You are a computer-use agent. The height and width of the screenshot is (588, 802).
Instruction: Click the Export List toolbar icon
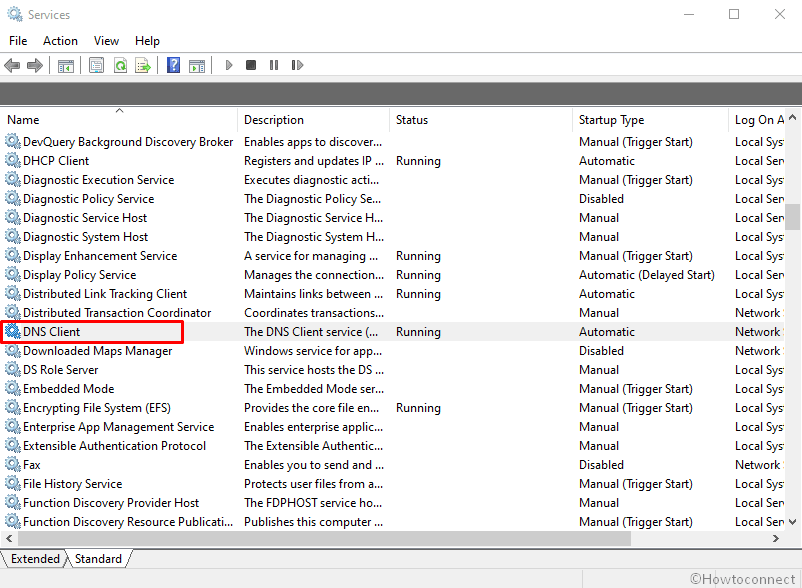coord(143,66)
